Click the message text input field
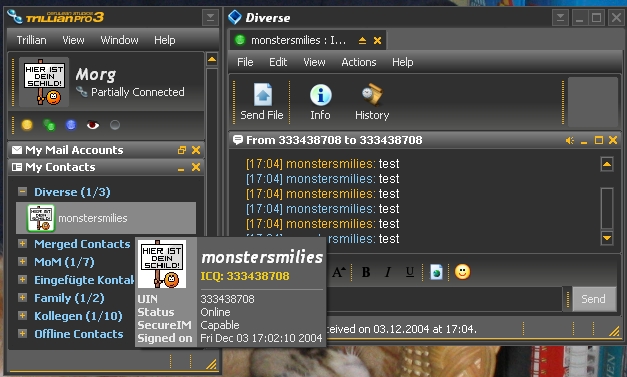This screenshot has height=377, width=627. click(444, 299)
